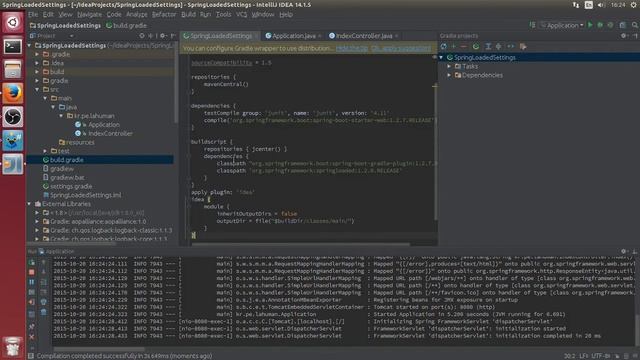This screenshot has width=640, height=360.
Task: Expand the .gradle folder
Action: [x=37, y=54]
